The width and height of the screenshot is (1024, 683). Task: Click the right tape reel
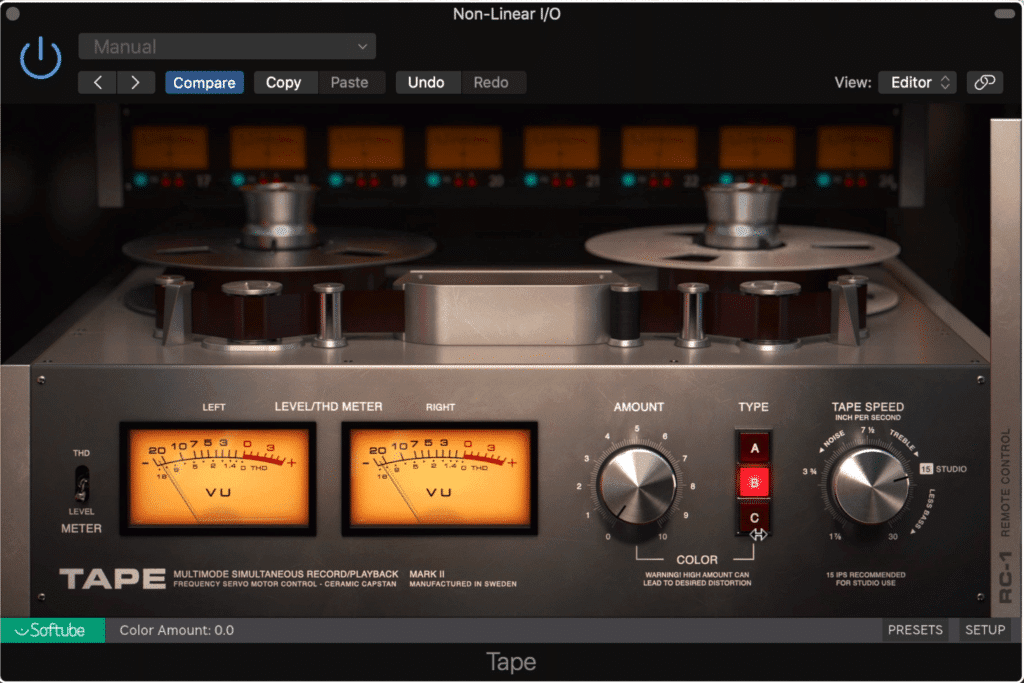742,245
